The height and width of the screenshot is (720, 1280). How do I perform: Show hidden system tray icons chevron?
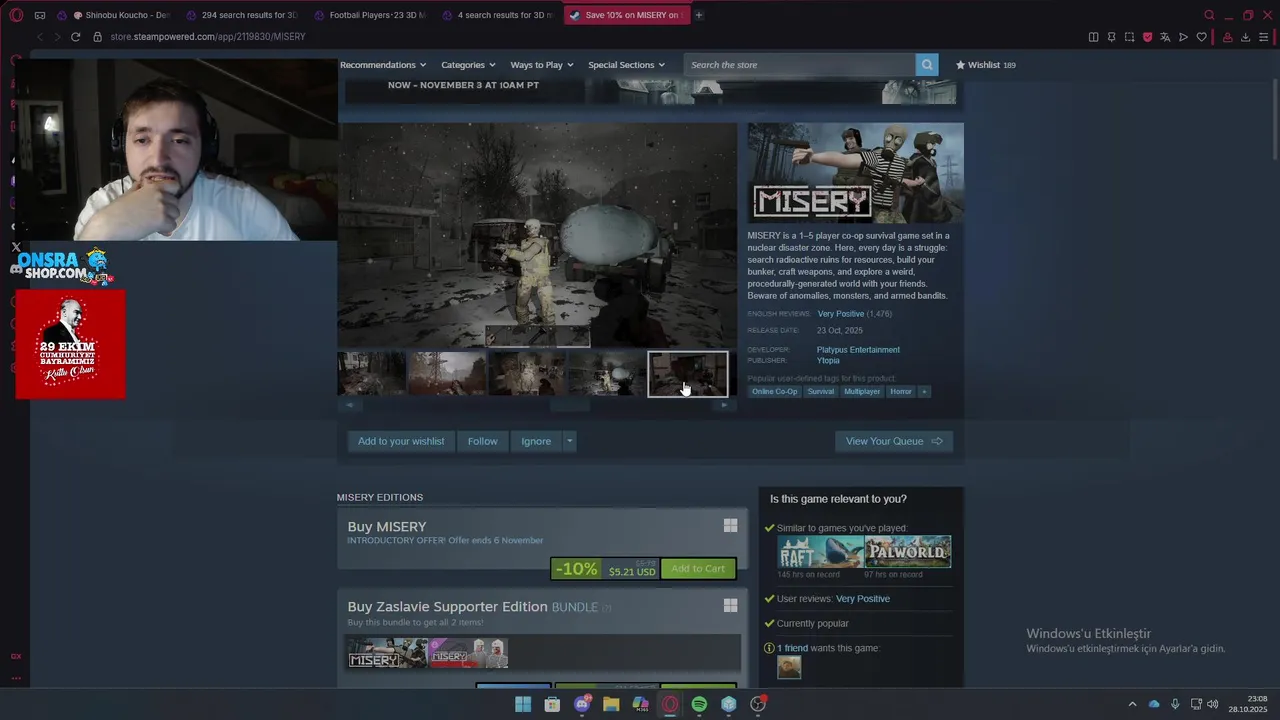(1132, 704)
